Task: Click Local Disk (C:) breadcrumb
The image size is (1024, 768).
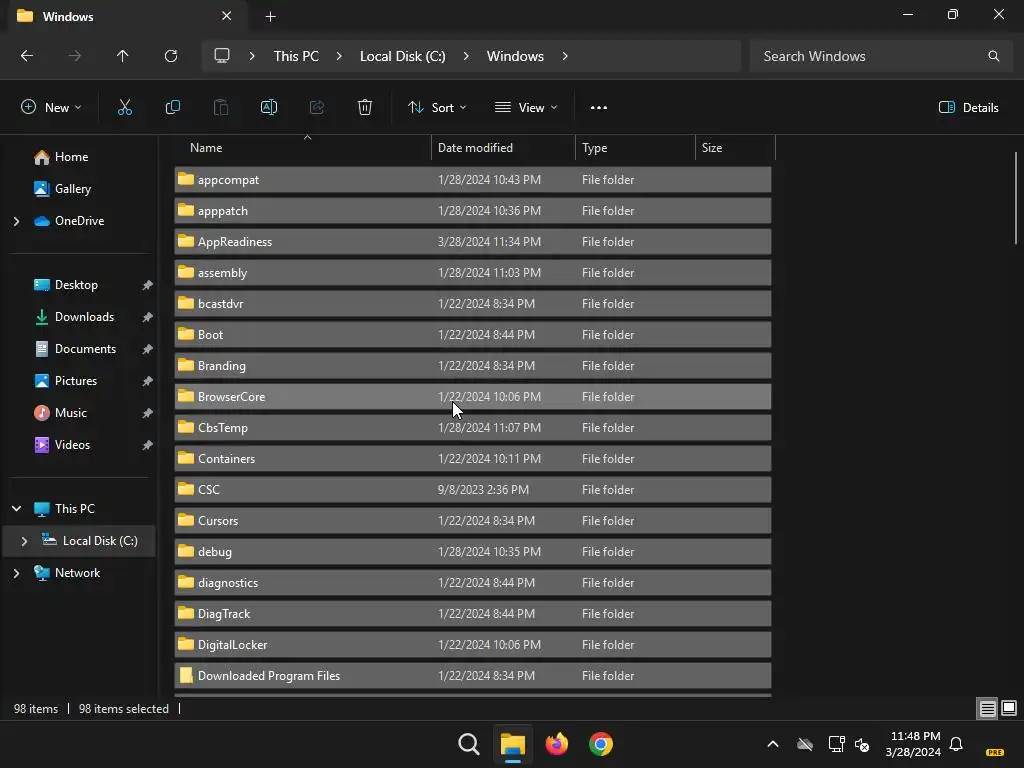Action: coord(402,56)
